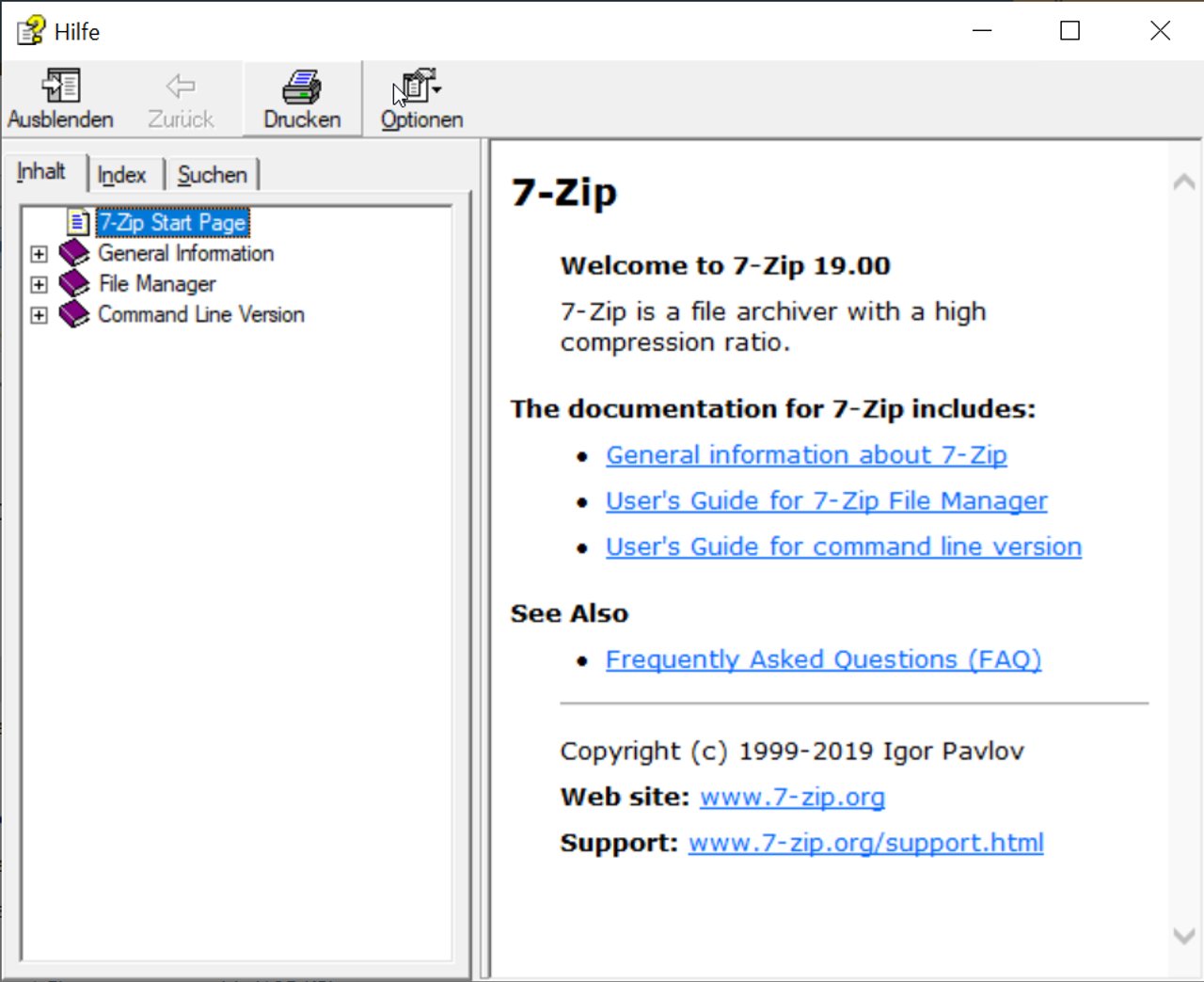Click the 'Copyright (c) 1999-2019 Igor Pavlov' text
This screenshot has height=982, width=1204.
[792, 752]
